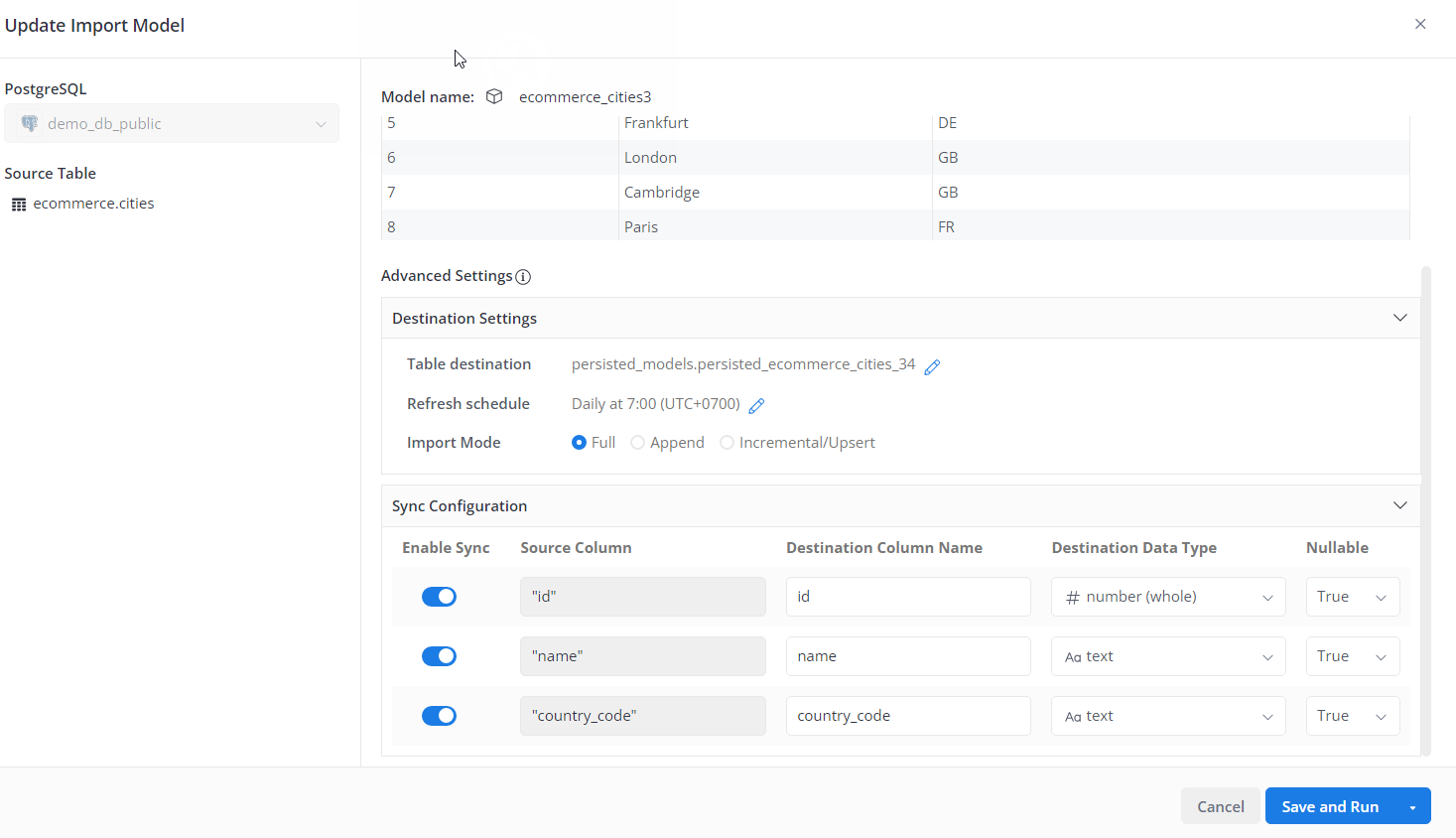
Task: Collapse the Sync Configuration section
Action: pos(1400,505)
